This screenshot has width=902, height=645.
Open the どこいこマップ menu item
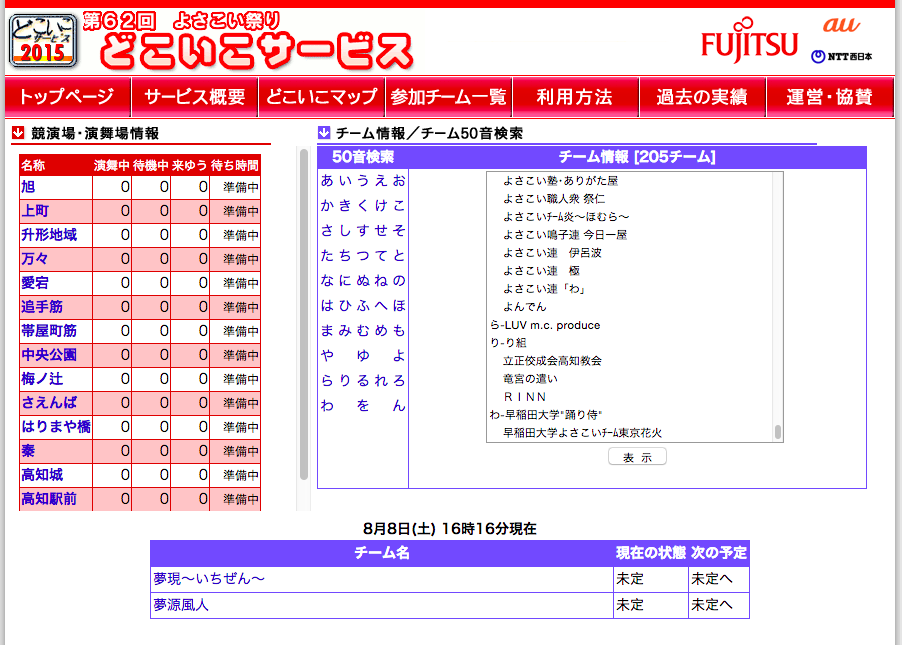[322, 97]
